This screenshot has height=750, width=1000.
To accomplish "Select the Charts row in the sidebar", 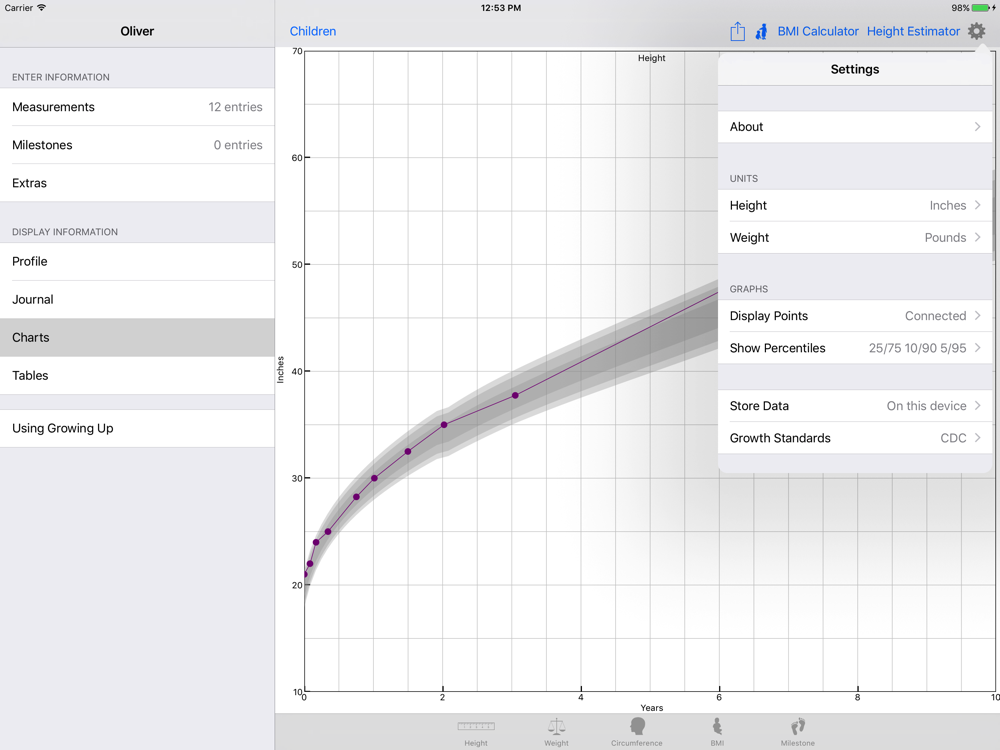I will (x=137, y=337).
